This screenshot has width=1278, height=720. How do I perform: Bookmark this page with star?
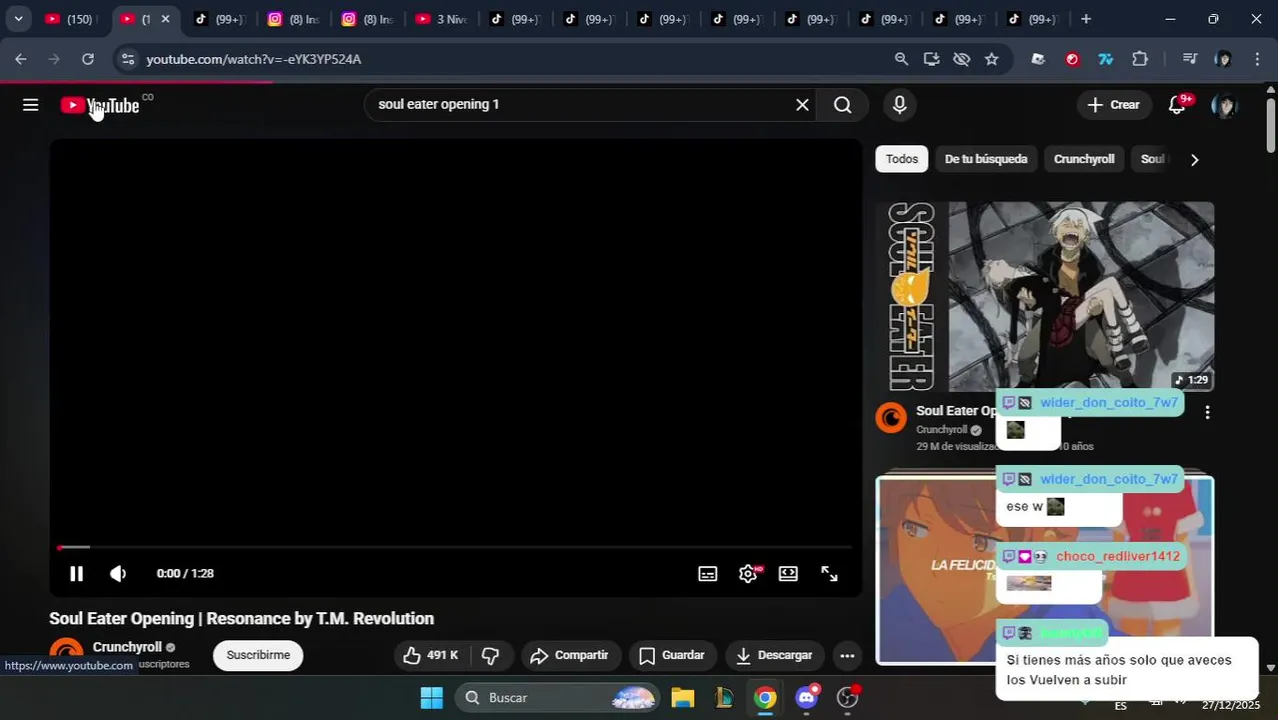tap(991, 59)
